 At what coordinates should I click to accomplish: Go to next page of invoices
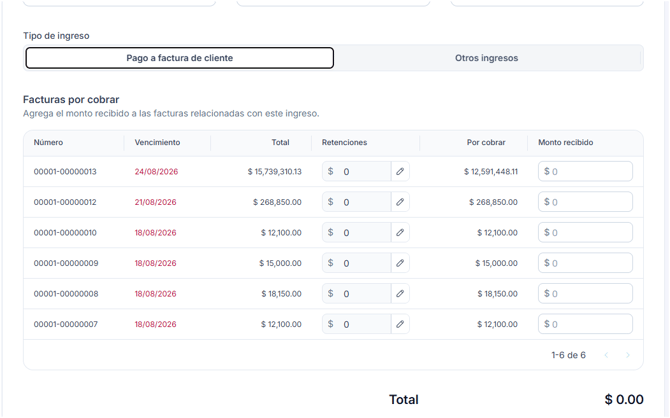click(x=628, y=355)
